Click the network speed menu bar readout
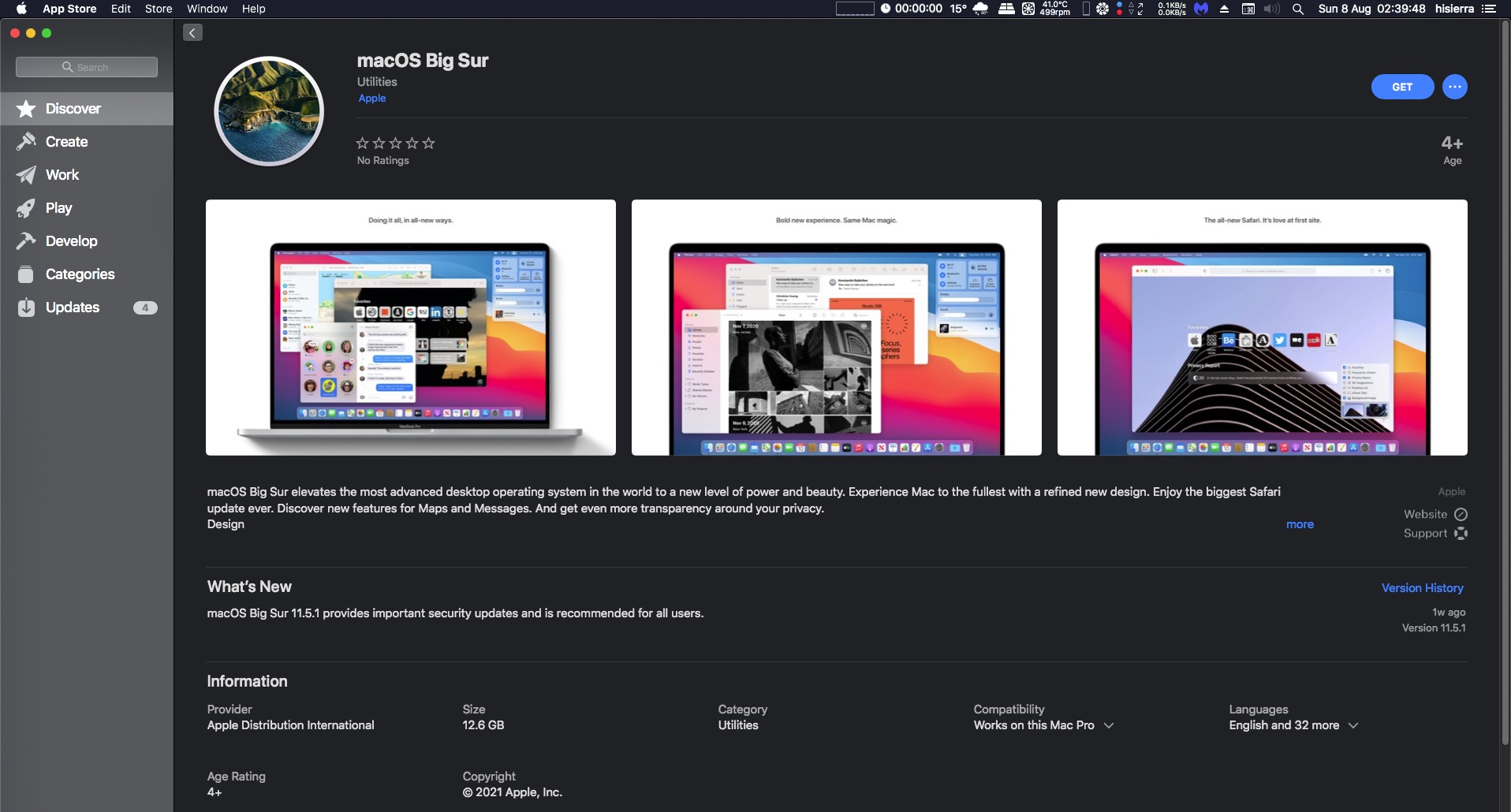Screen dimensions: 1511x812 pyautogui.click(x=1171, y=9)
